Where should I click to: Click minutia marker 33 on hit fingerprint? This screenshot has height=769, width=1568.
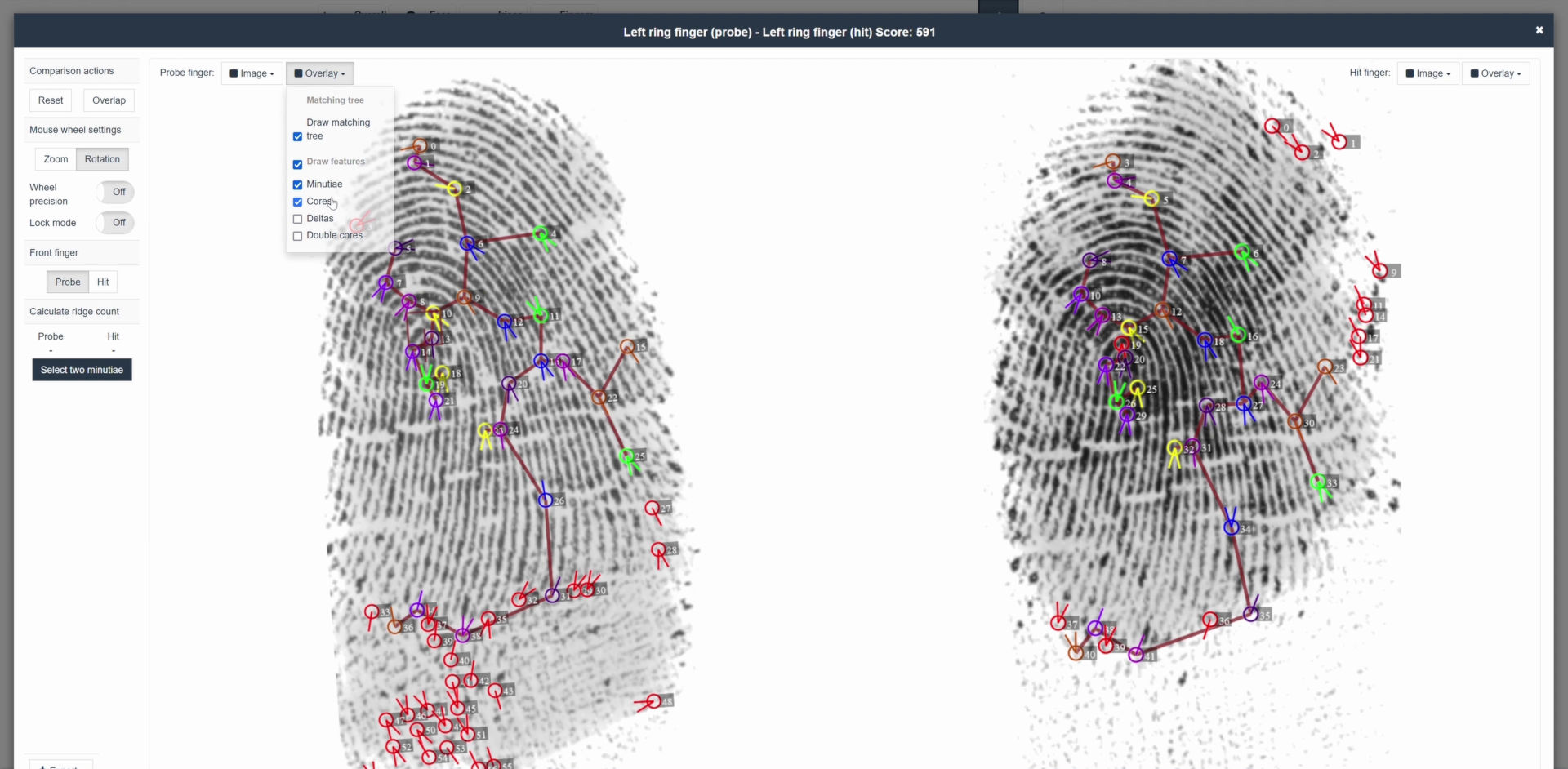[x=1317, y=482]
